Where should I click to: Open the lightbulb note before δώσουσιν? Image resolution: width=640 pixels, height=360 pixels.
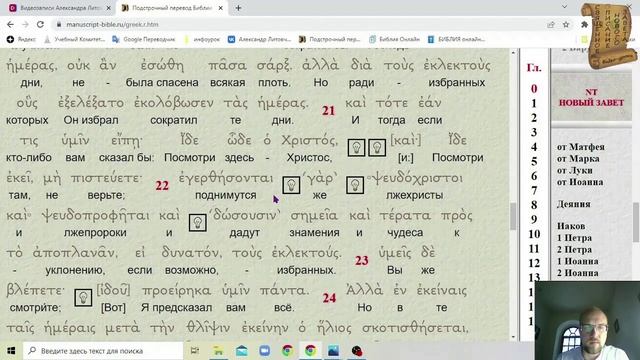pyautogui.click(x=198, y=222)
